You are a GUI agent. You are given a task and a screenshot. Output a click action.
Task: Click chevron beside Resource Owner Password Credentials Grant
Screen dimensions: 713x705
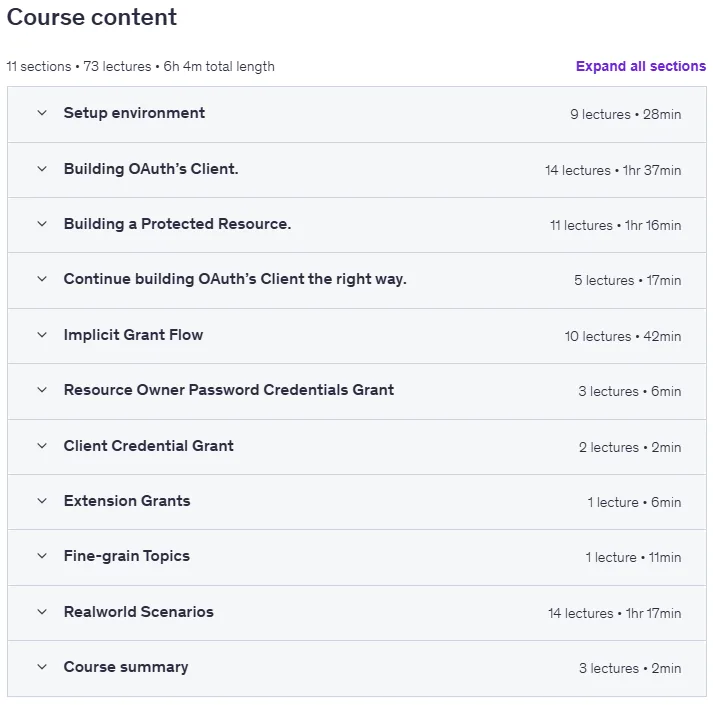pos(42,390)
